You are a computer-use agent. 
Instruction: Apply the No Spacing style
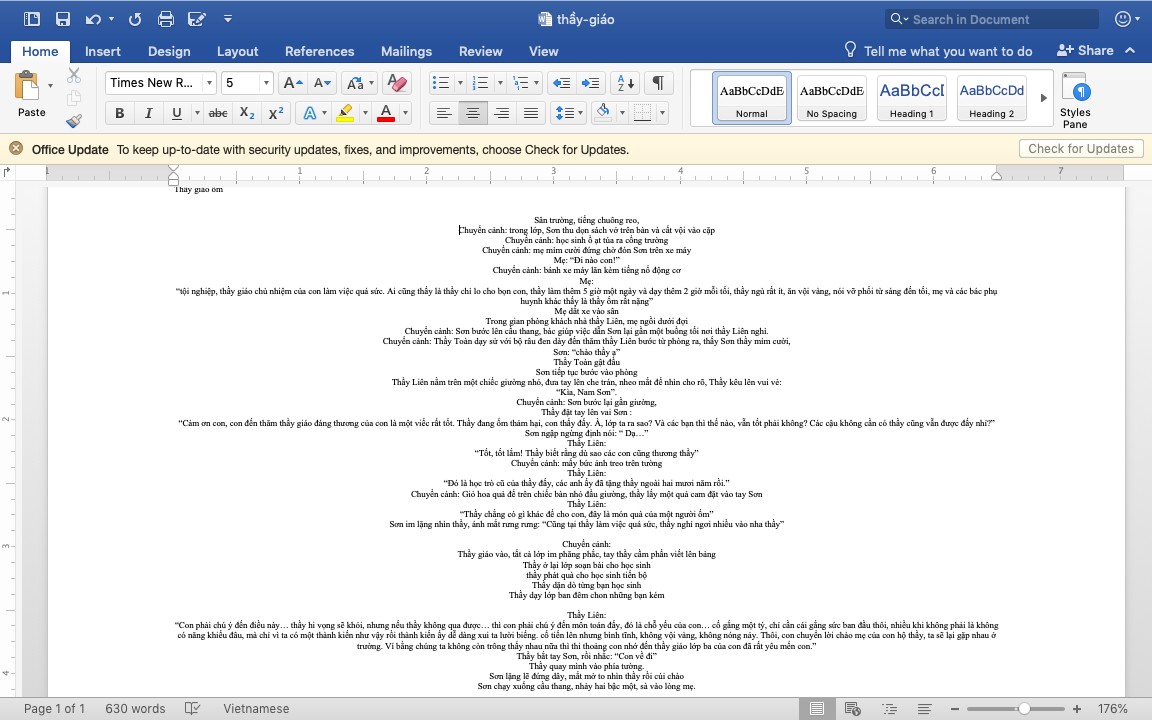tap(832, 98)
